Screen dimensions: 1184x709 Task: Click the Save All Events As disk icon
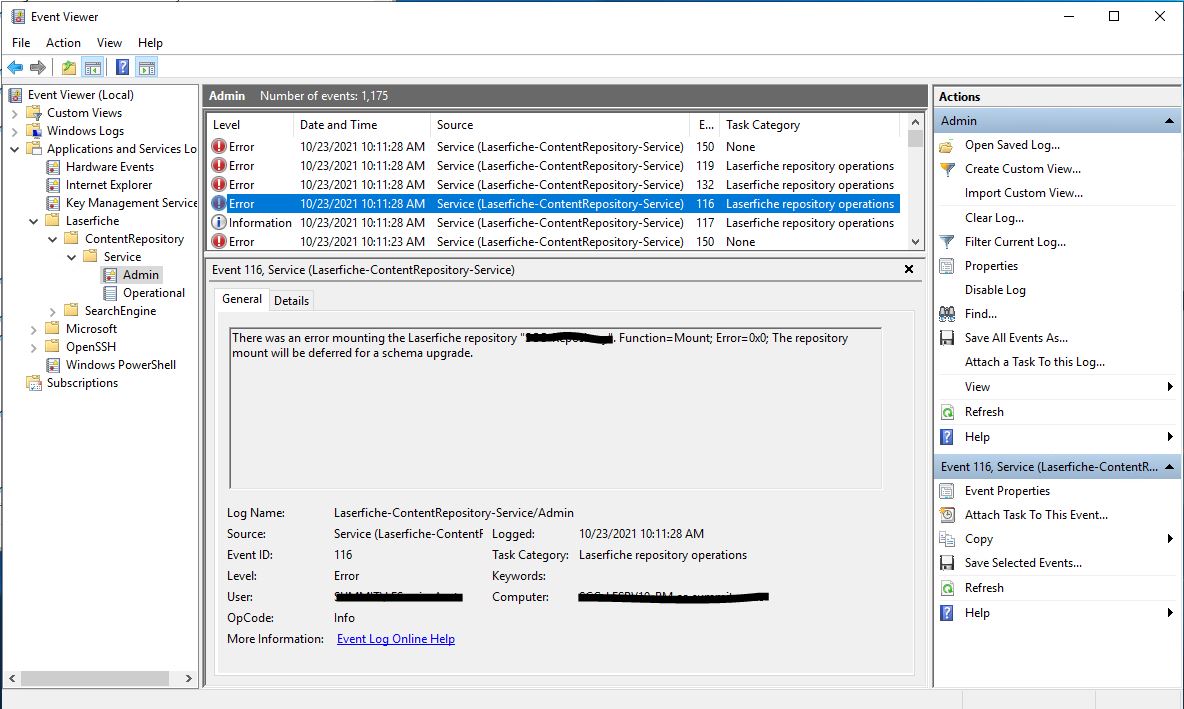tap(947, 338)
